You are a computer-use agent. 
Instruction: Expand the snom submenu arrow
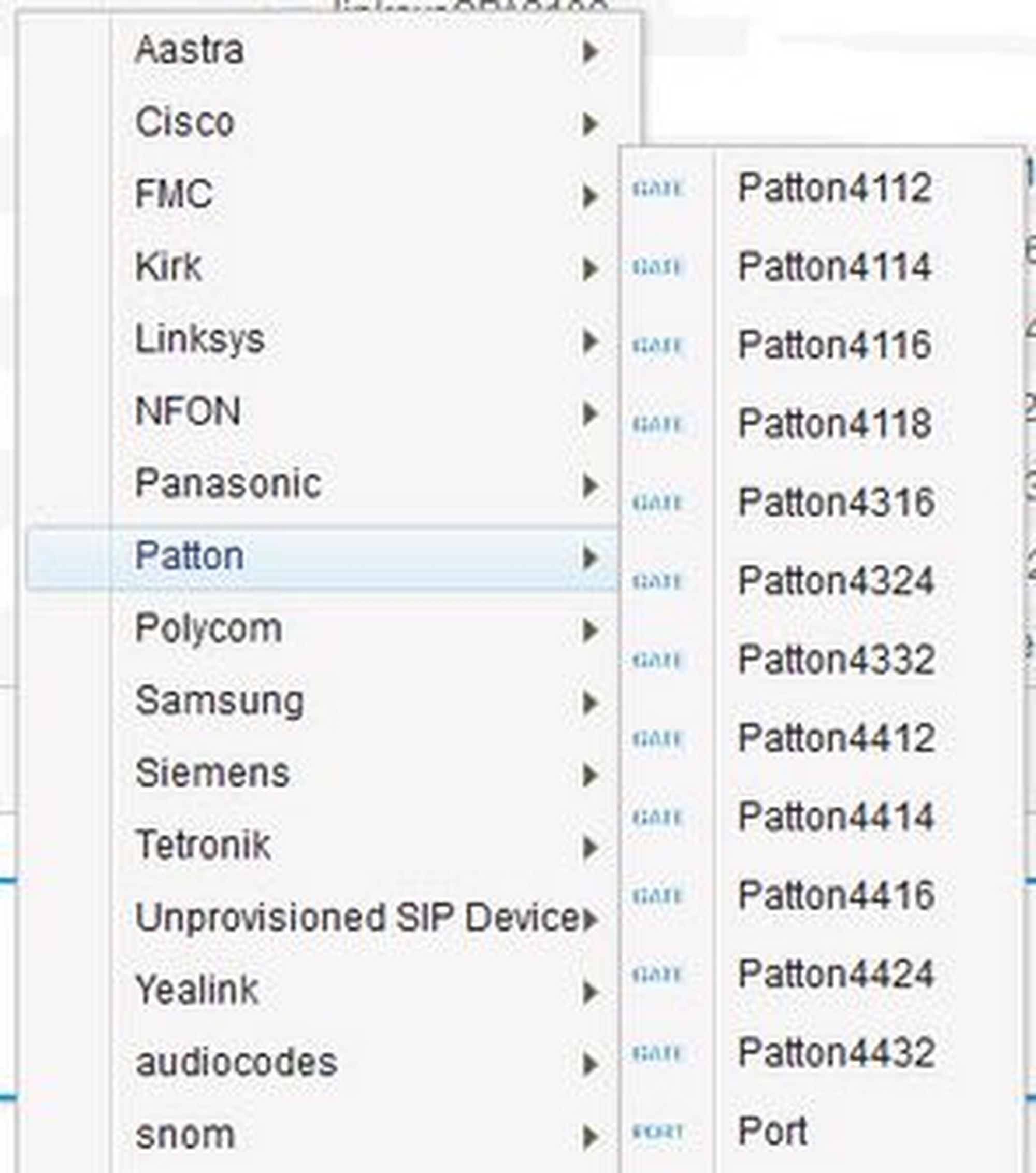pyautogui.click(x=589, y=1137)
